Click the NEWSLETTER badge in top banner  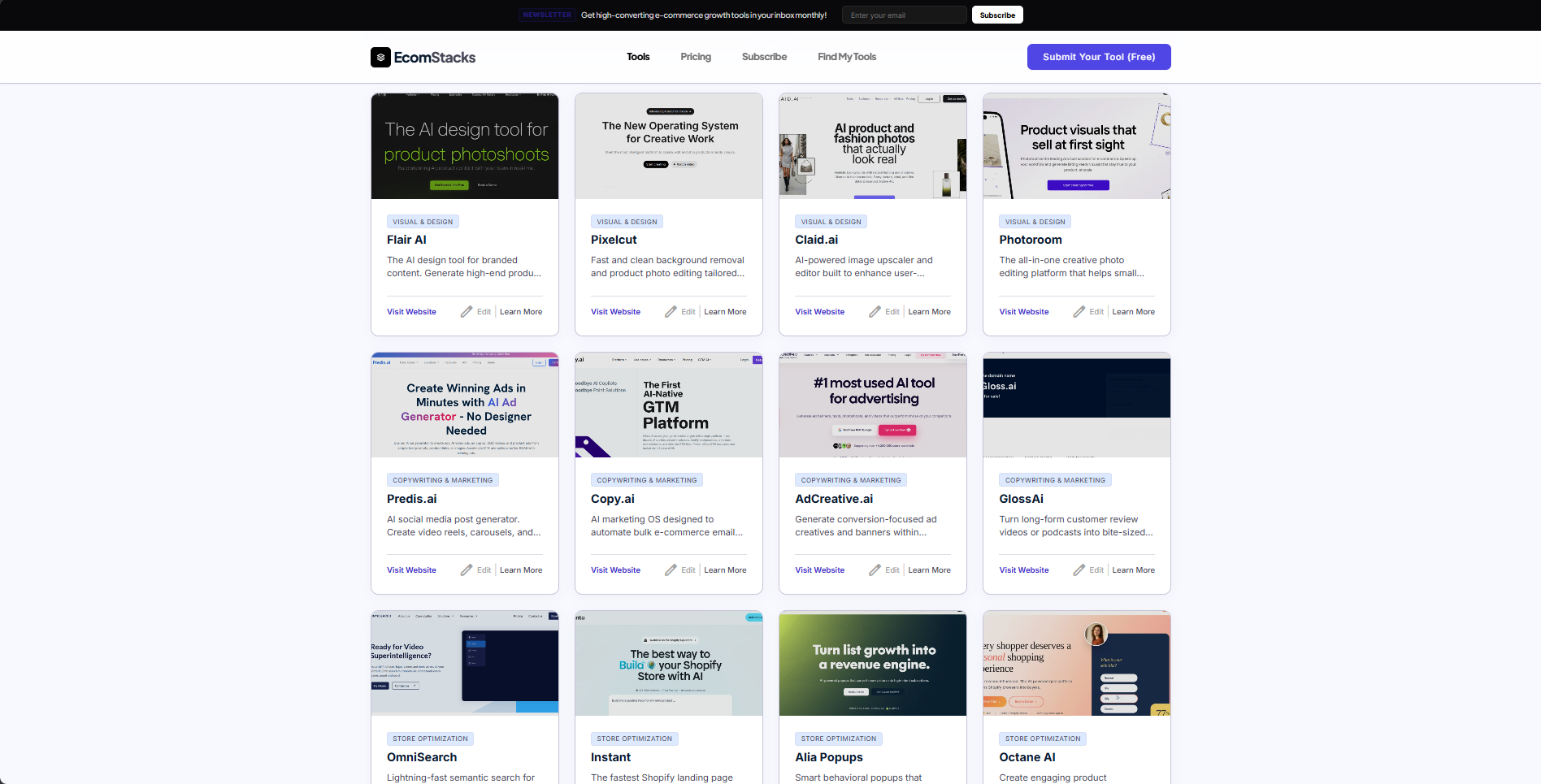click(547, 15)
